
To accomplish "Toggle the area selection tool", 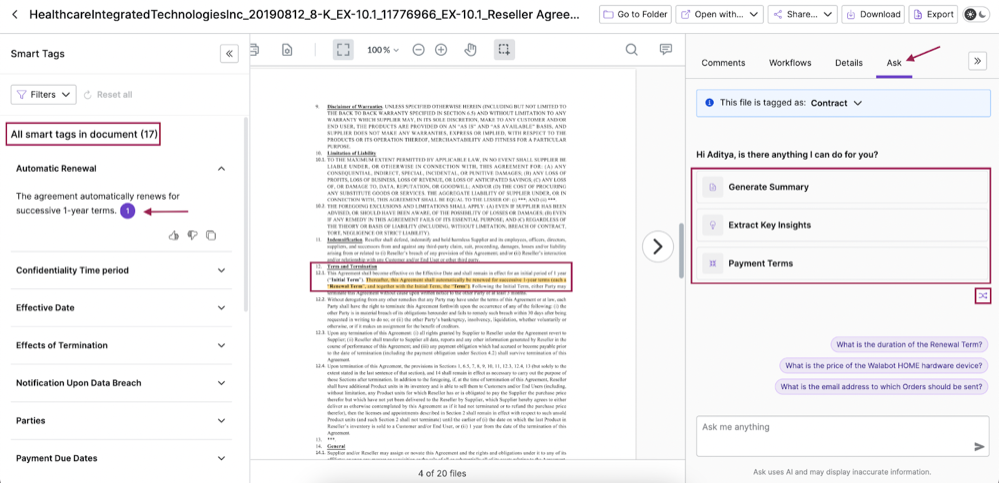I will pos(504,50).
